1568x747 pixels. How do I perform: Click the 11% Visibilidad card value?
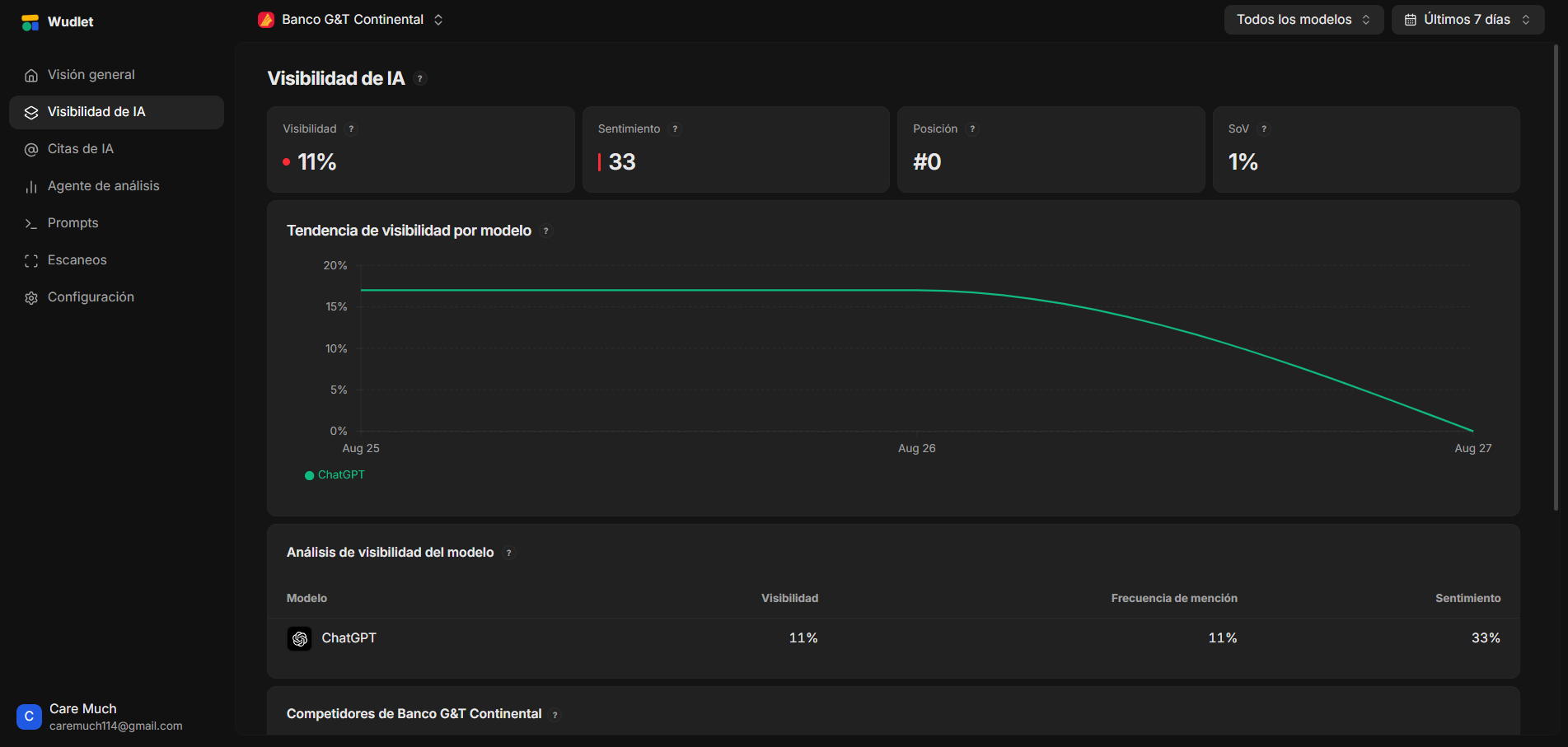317,162
